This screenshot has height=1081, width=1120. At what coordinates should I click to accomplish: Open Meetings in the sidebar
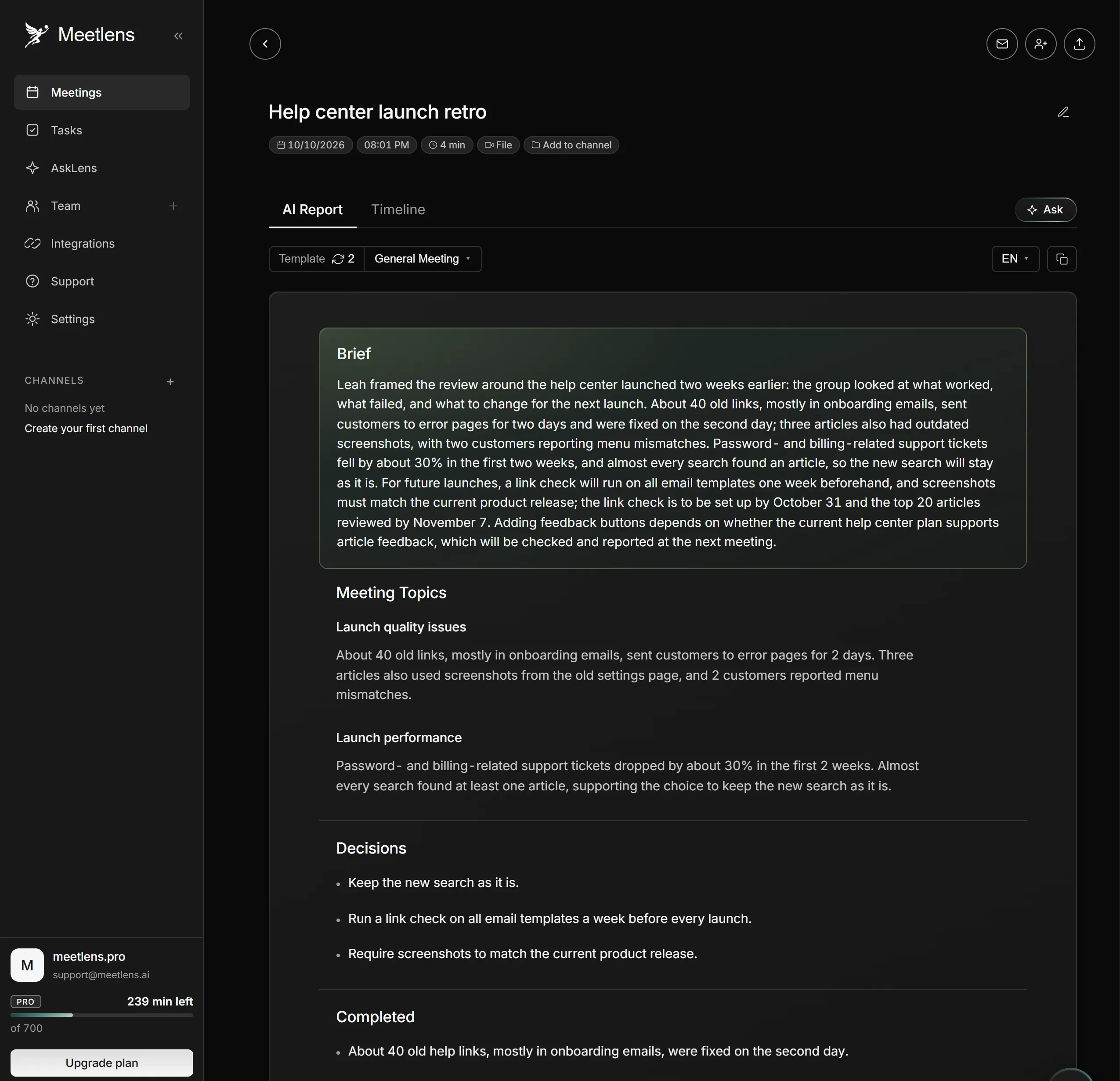[x=102, y=92]
